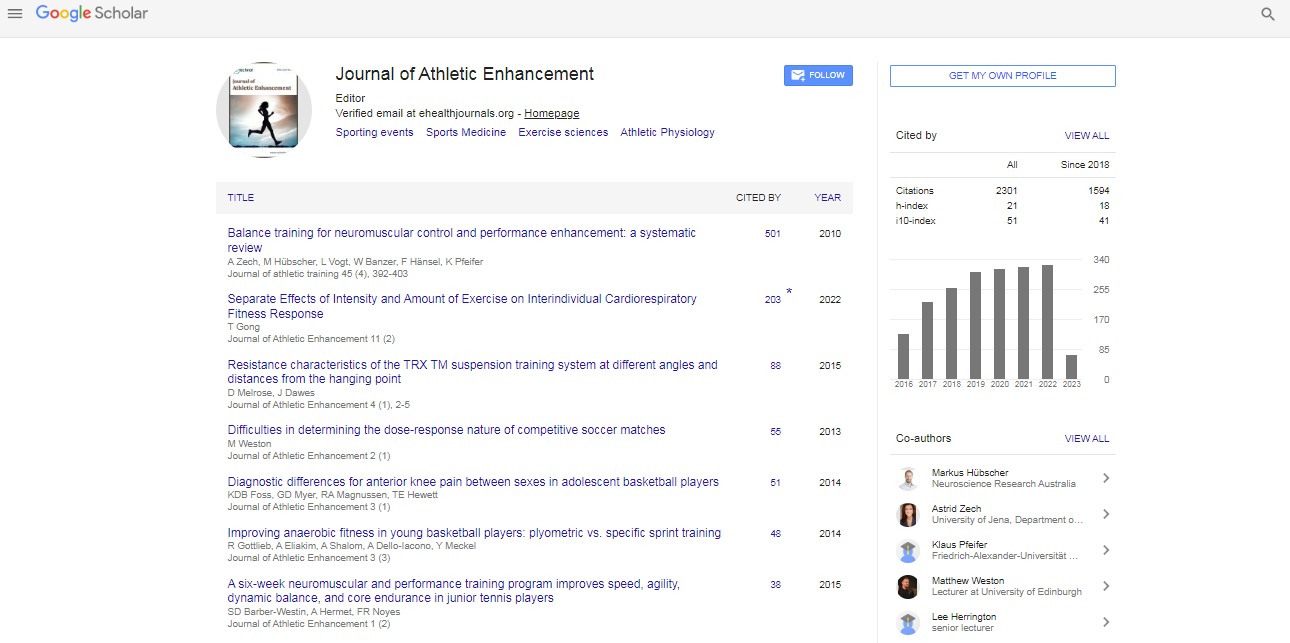Expand chevron next to Markus Hübscher
The width and height of the screenshot is (1290, 643).
(1106, 478)
